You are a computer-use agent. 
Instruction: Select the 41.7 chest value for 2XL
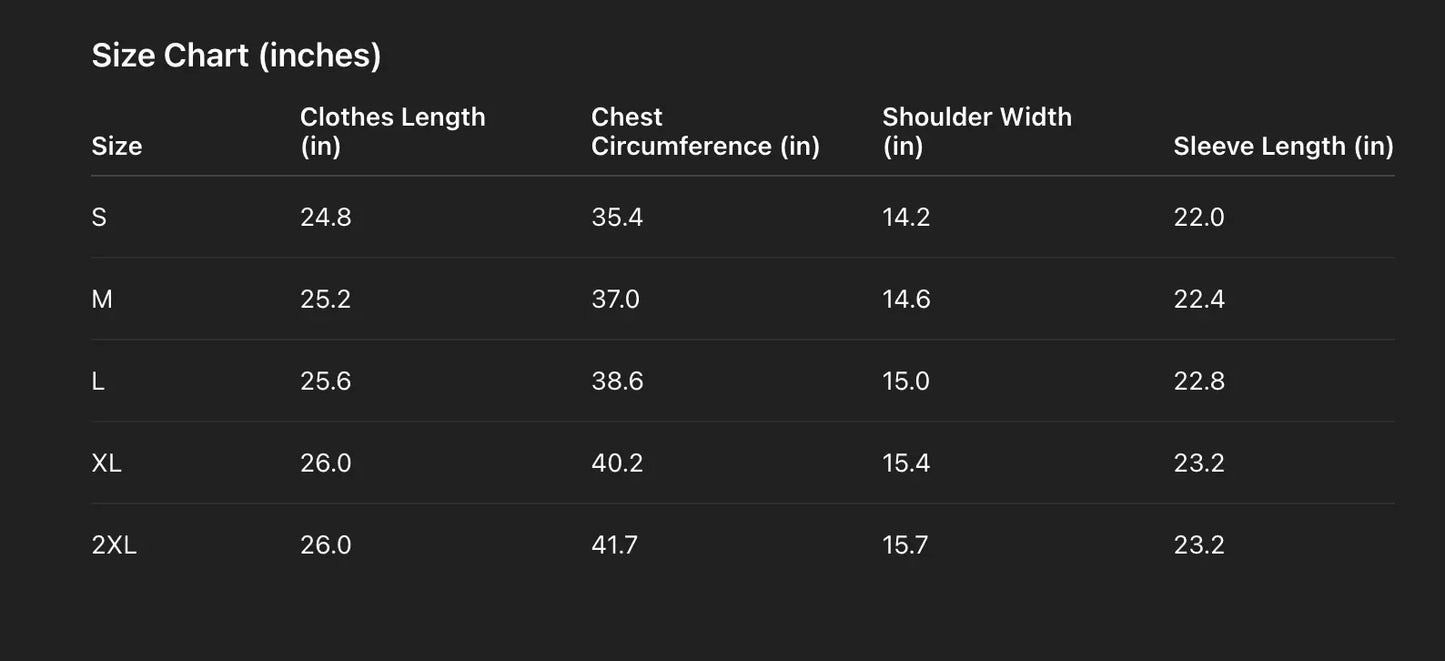(x=614, y=545)
